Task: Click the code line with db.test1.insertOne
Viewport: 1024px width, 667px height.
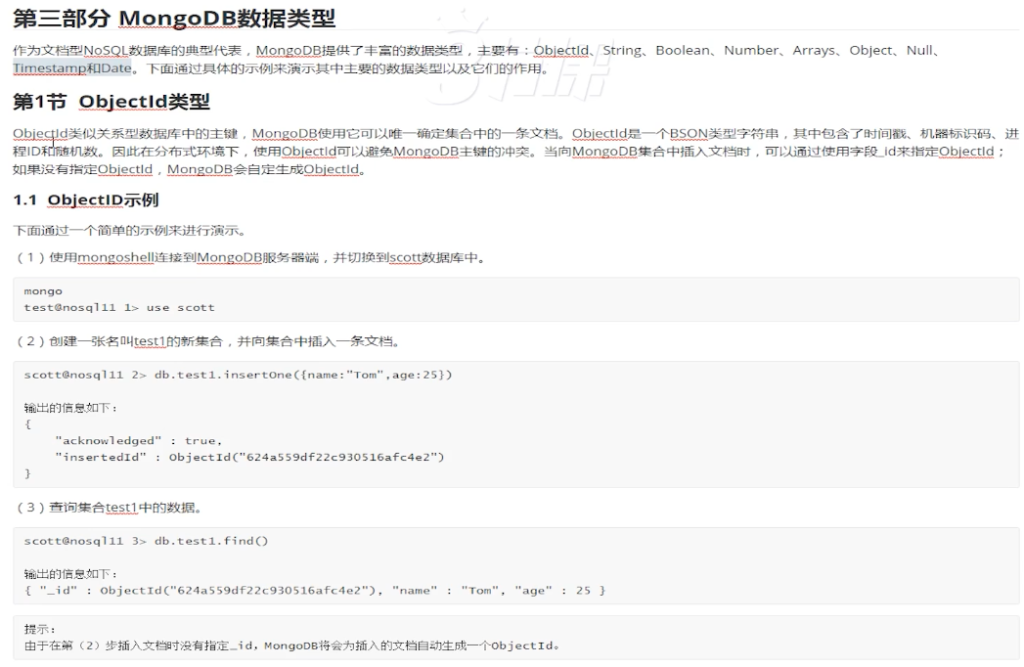Action: coord(238,375)
